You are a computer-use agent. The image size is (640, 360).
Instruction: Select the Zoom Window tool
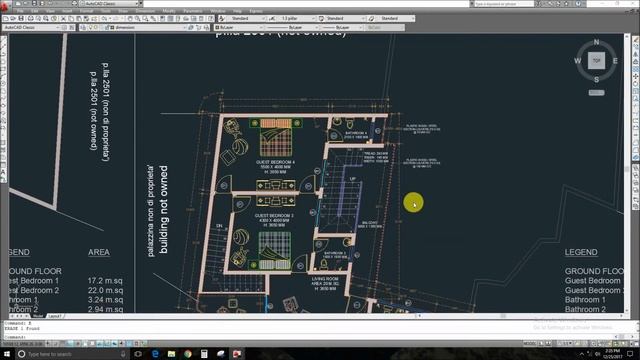[x=145, y=19]
